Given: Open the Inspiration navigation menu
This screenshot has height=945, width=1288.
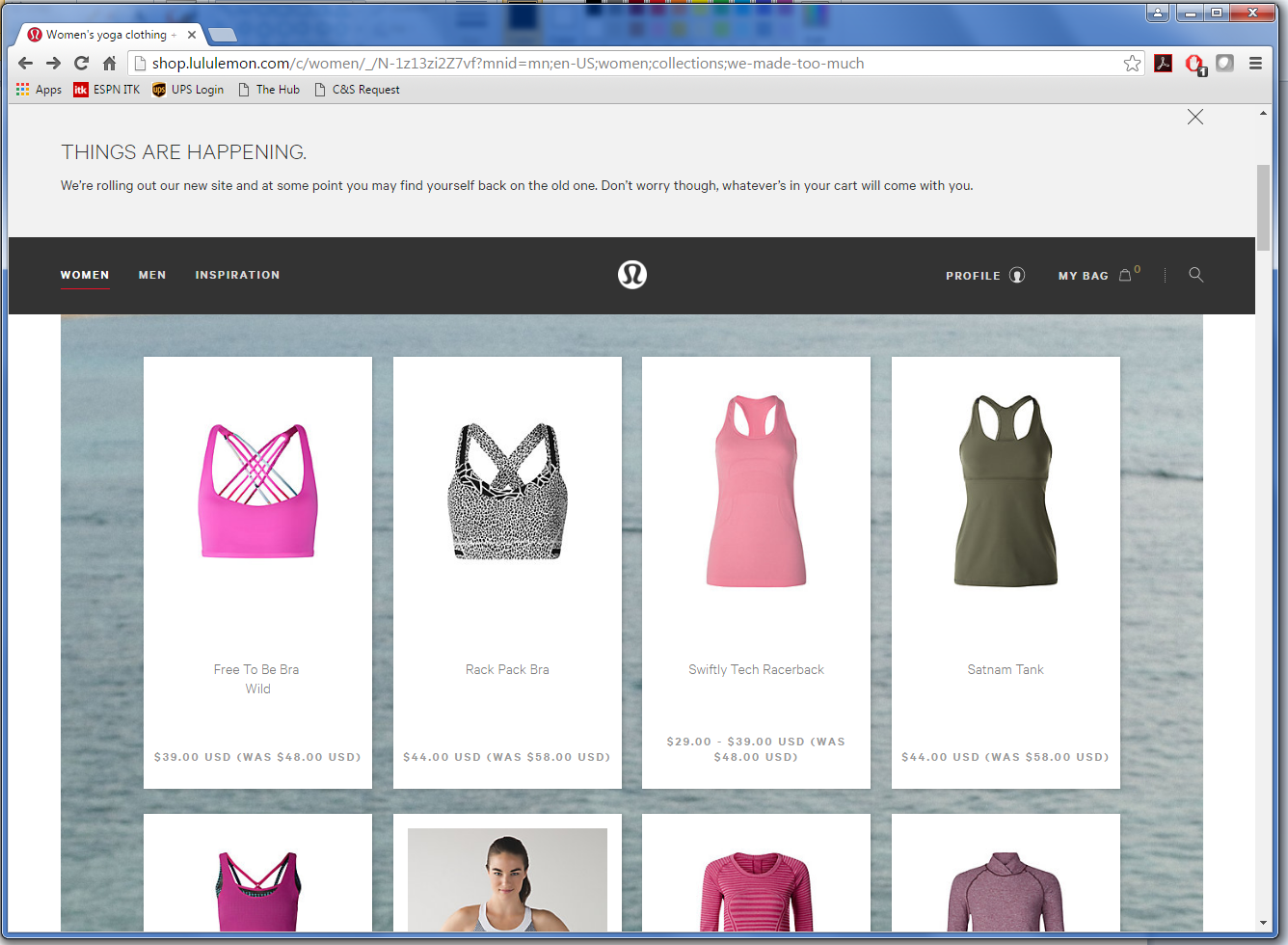Looking at the screenshot, I should (237, 275).
